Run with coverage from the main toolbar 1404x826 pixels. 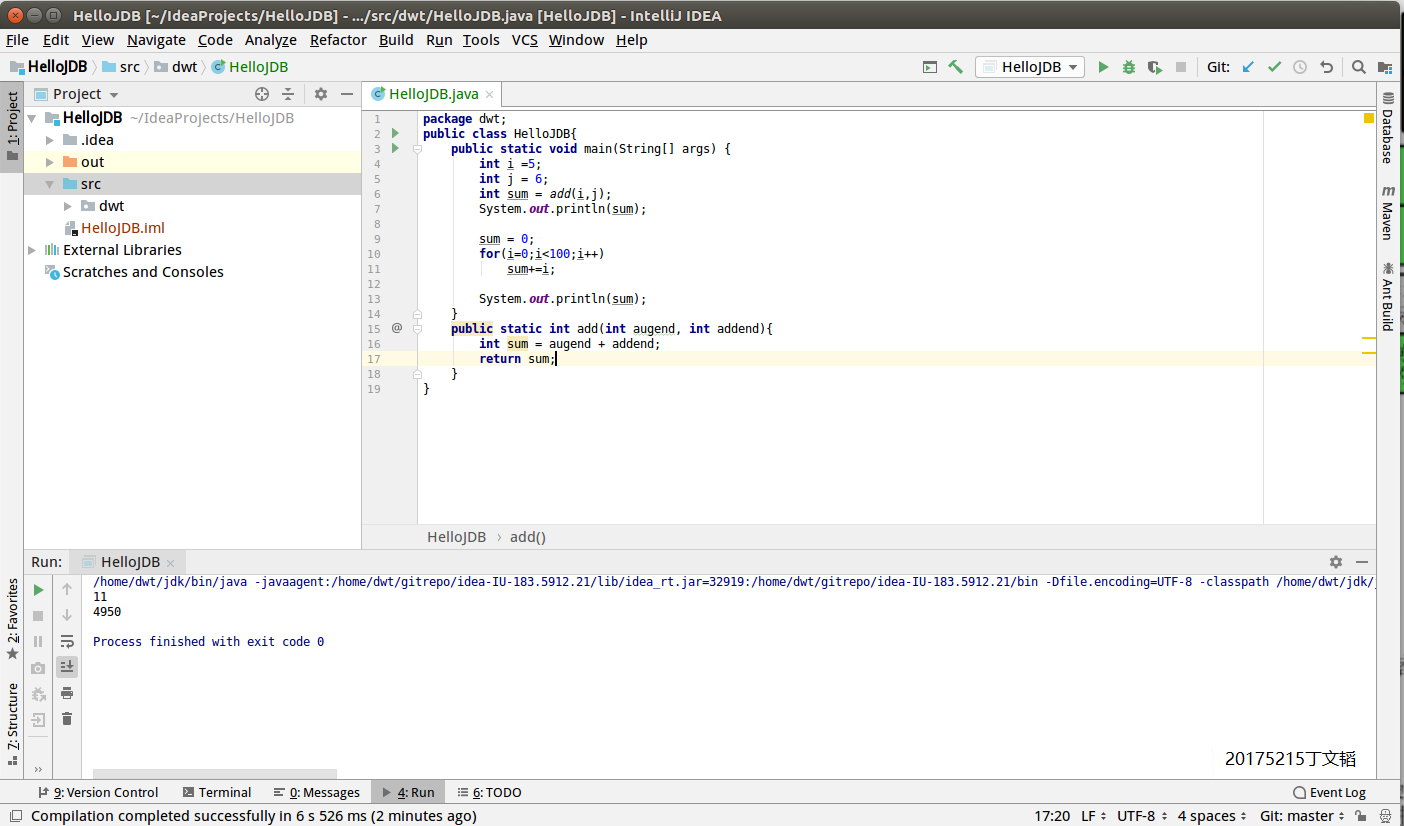(x=1154, y=67)
